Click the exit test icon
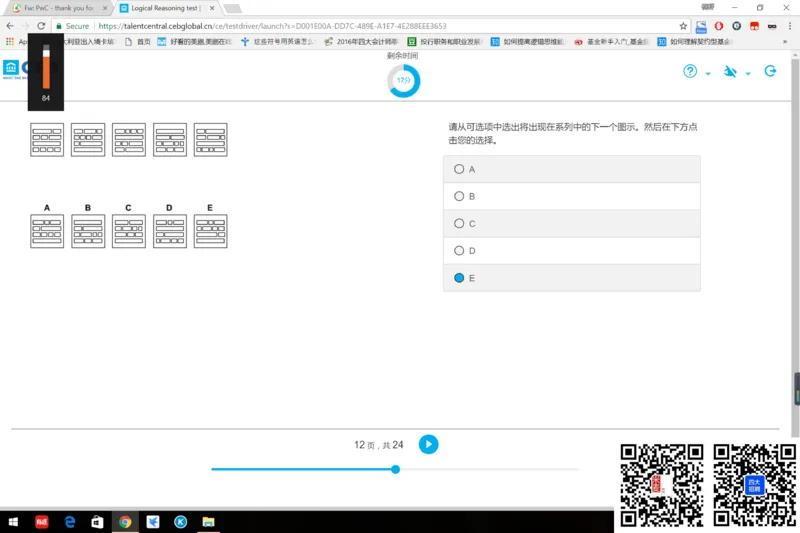Viewport: 800px width, 533px height. pos(770,71)
